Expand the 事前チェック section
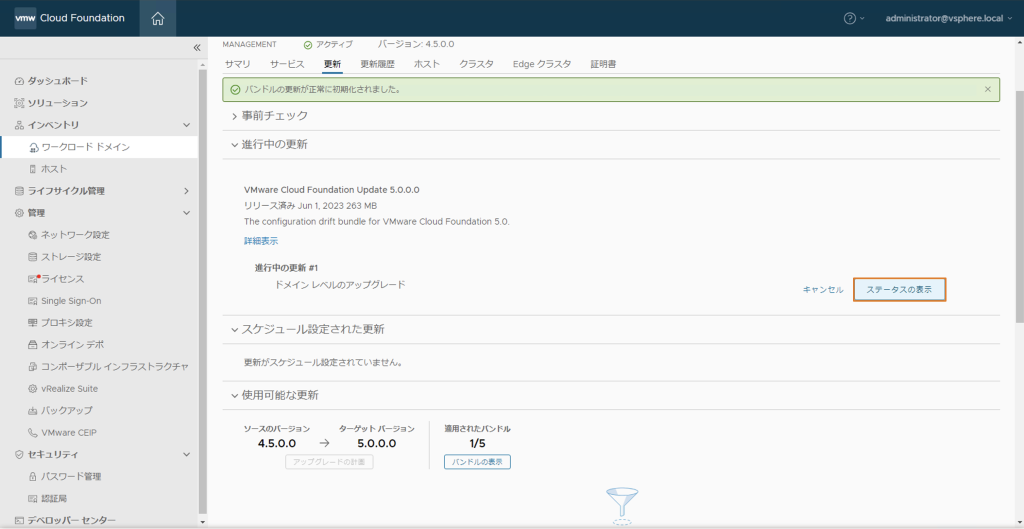This screenshot has height=529, width=1024. point(274,116)
